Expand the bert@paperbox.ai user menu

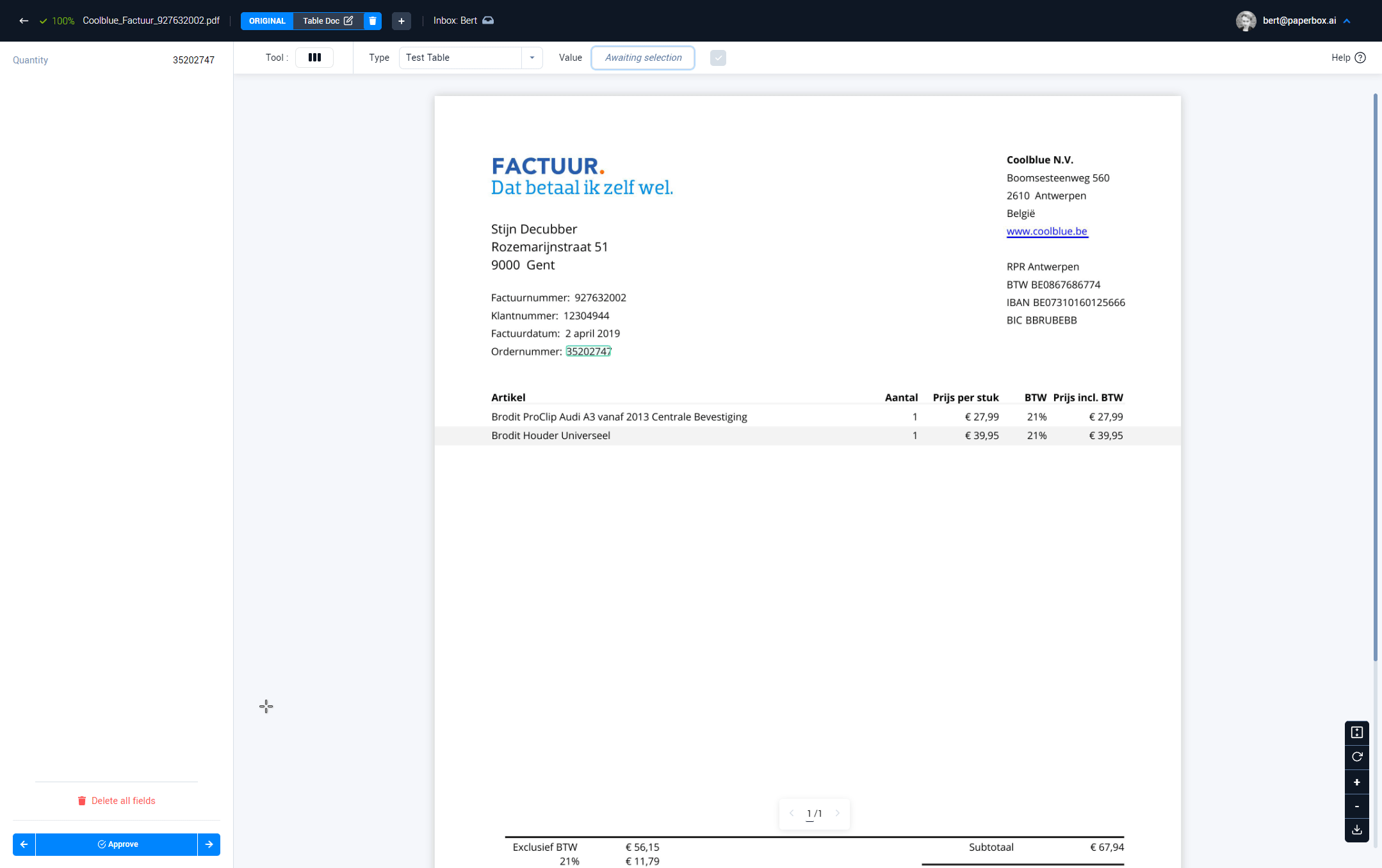1347,20
